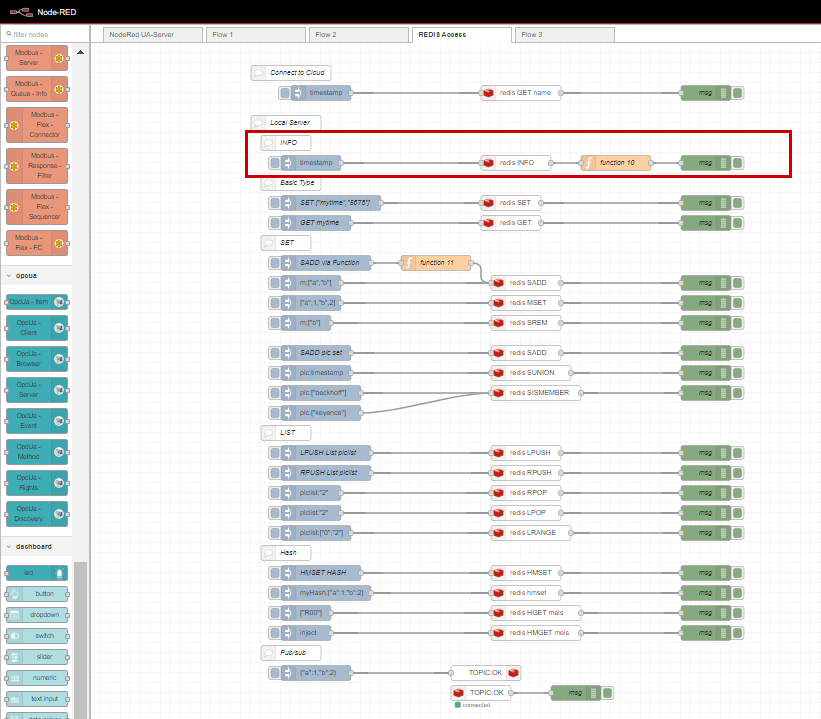Click the Modbus-Server palette node icon
The width and height of the screenshot is (821, 719).
pos(59,58)
